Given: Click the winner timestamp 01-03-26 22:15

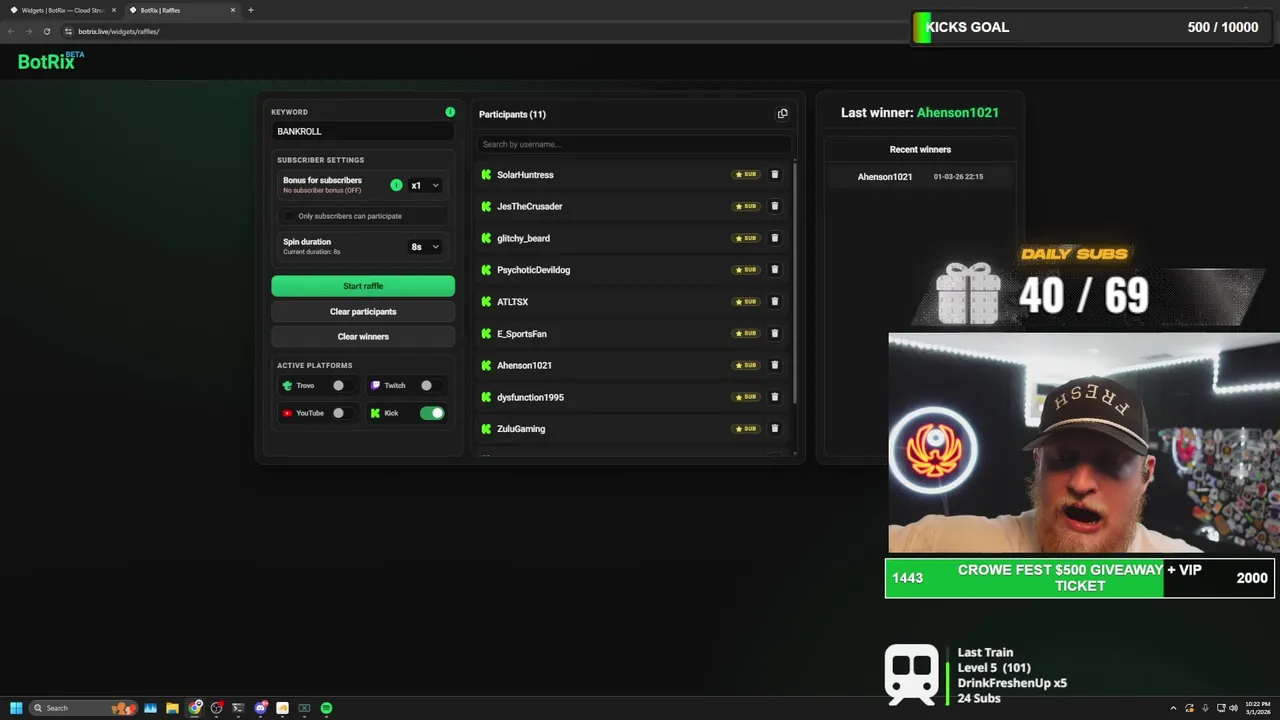Looking at the screenshot, I should [958, 177].
